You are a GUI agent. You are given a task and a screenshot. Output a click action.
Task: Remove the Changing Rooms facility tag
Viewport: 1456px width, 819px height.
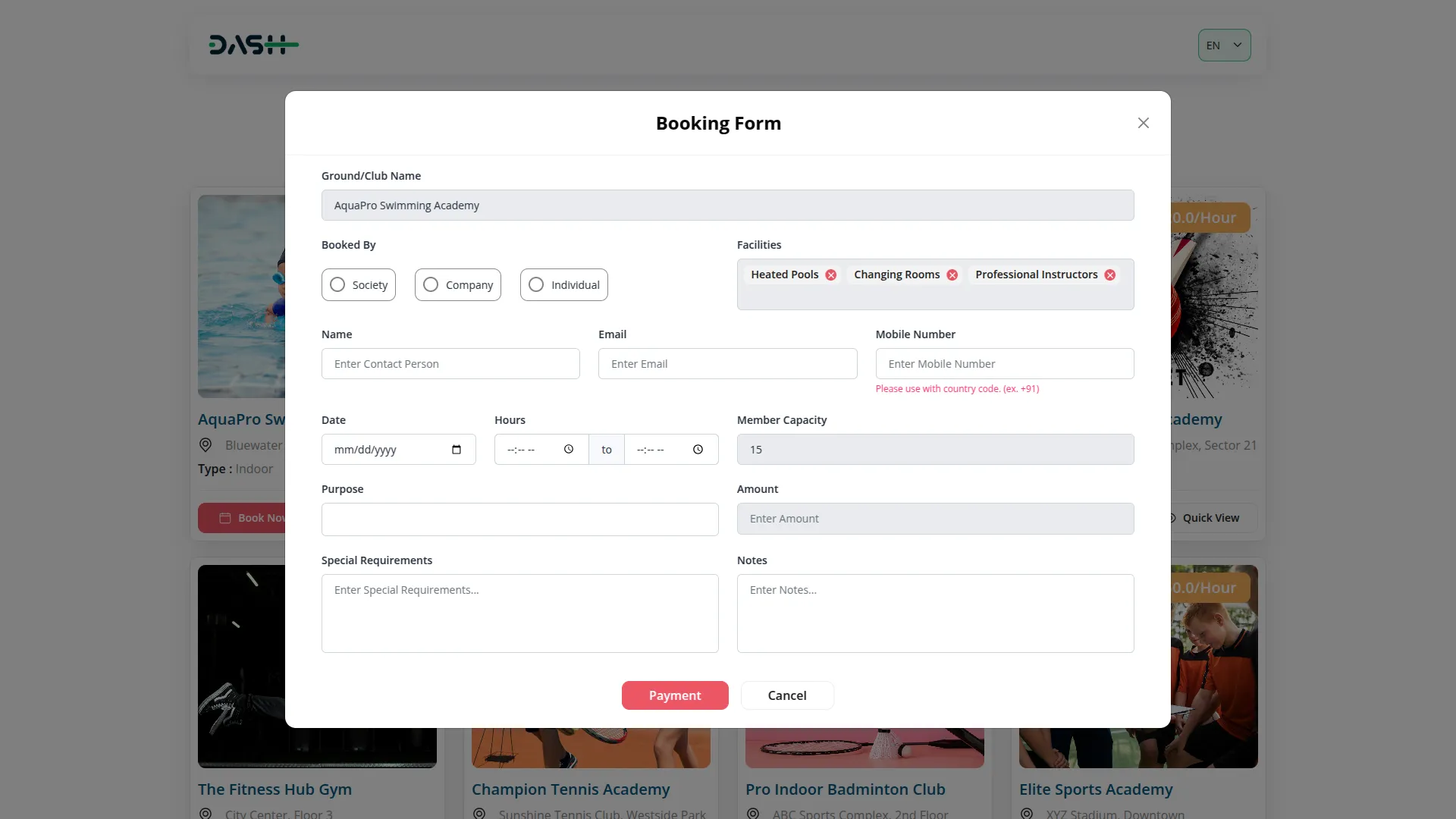pos(952,275)
